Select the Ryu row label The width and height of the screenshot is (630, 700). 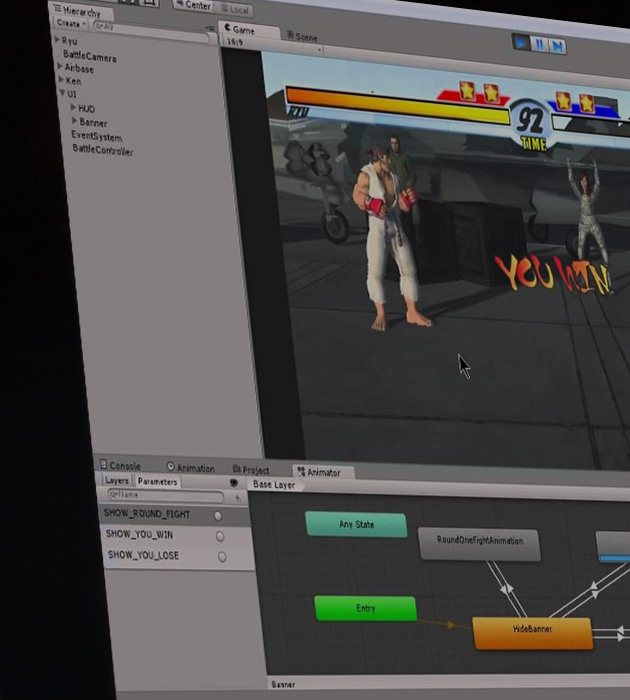pyautogui.click(x=69, y=41)
